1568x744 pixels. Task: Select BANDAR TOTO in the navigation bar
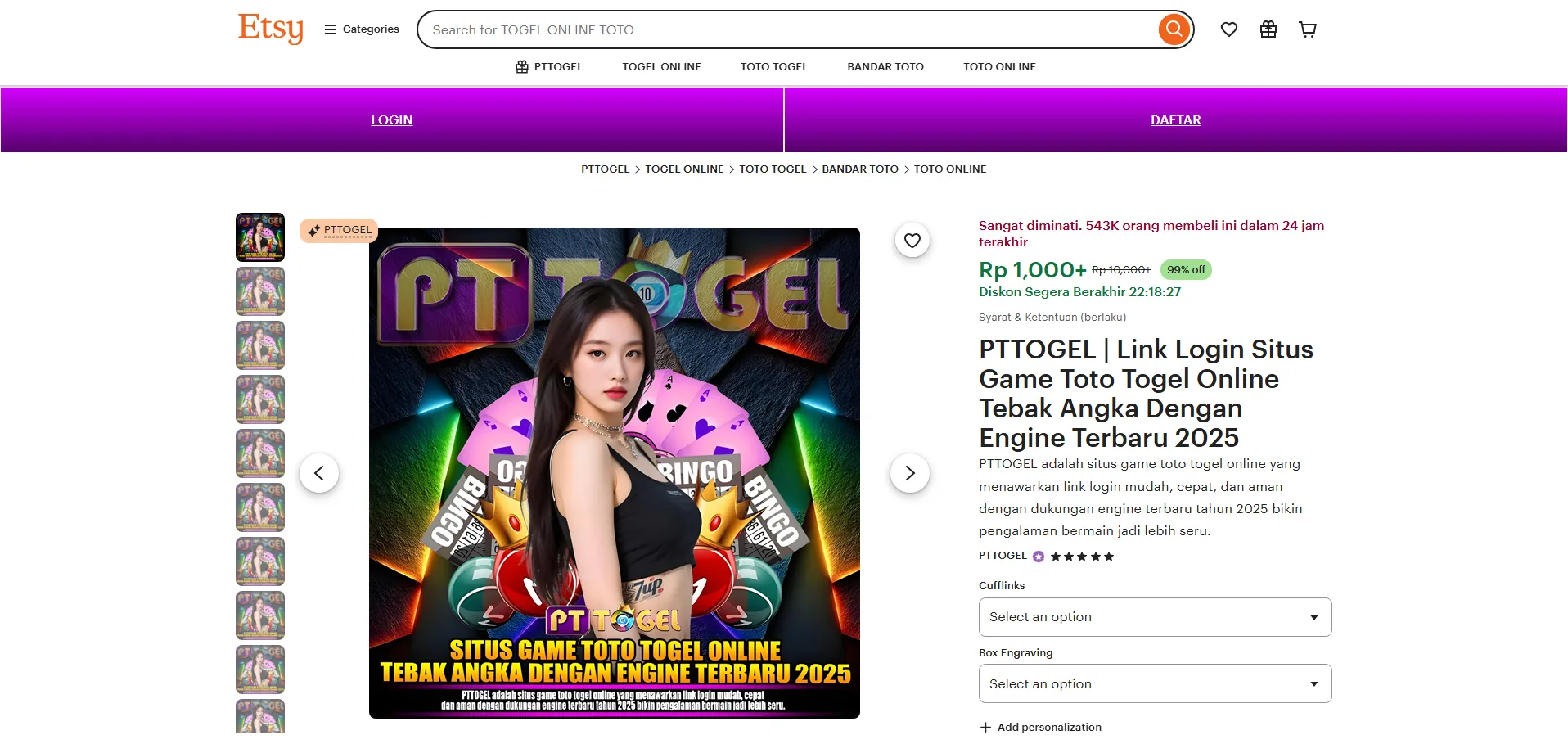[x=885, y=67]
